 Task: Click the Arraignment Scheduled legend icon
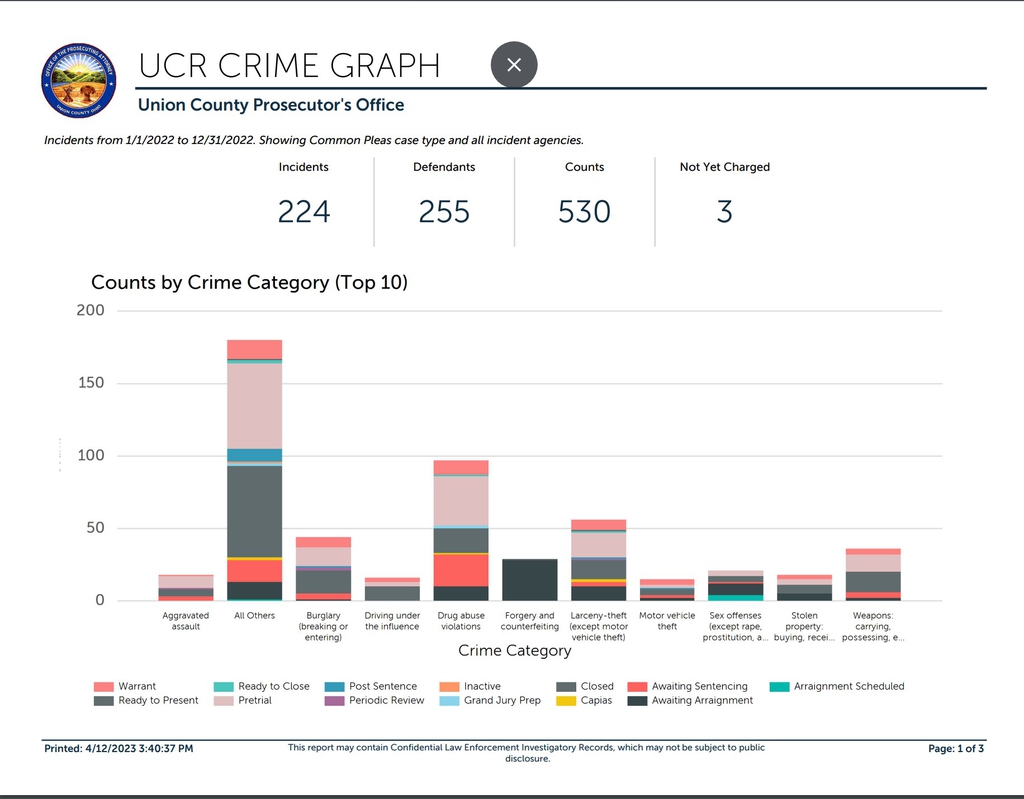[780, 687]
